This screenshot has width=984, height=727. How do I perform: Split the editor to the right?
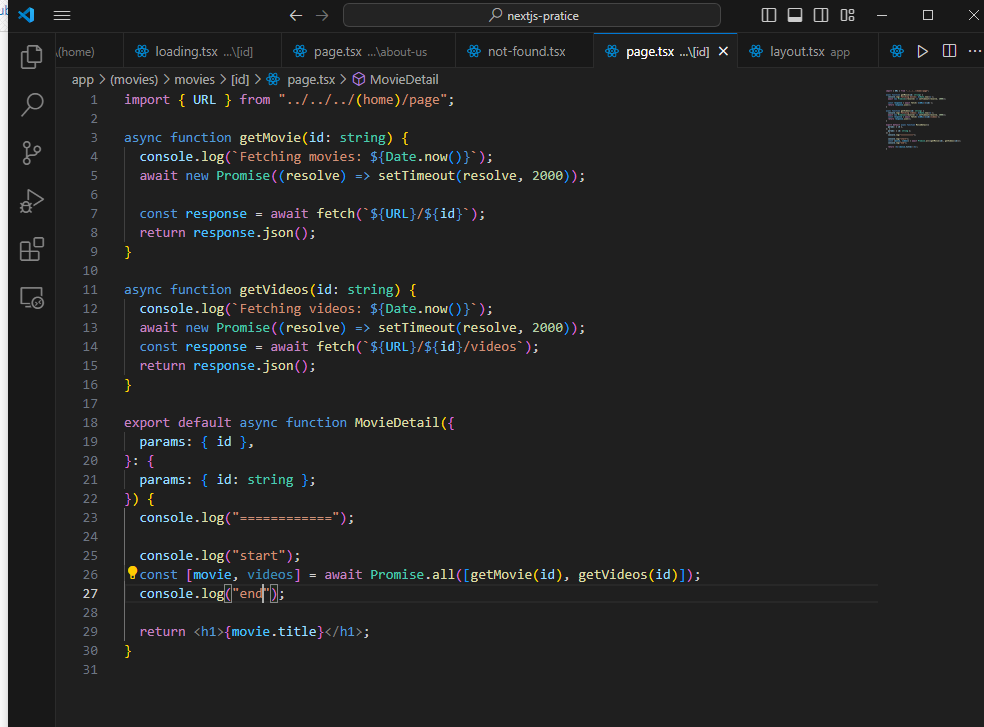point(949,51)
